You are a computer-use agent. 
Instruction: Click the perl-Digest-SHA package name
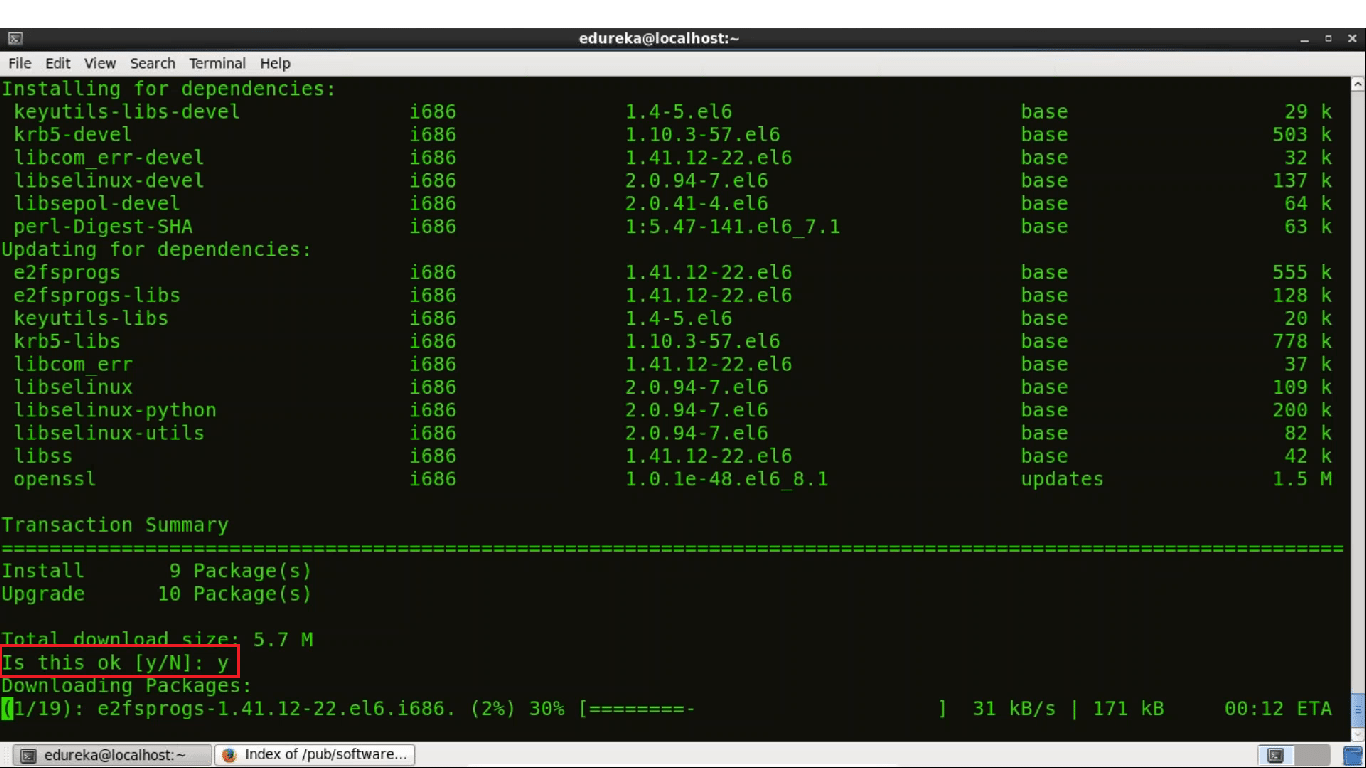point(103,227)
